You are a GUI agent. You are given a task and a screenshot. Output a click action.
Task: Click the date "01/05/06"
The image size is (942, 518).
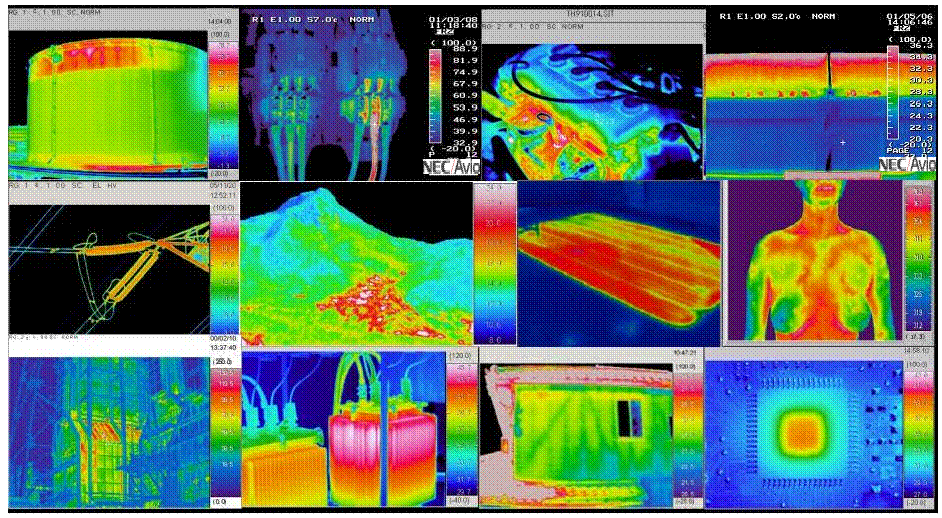[x=911, y=16]
